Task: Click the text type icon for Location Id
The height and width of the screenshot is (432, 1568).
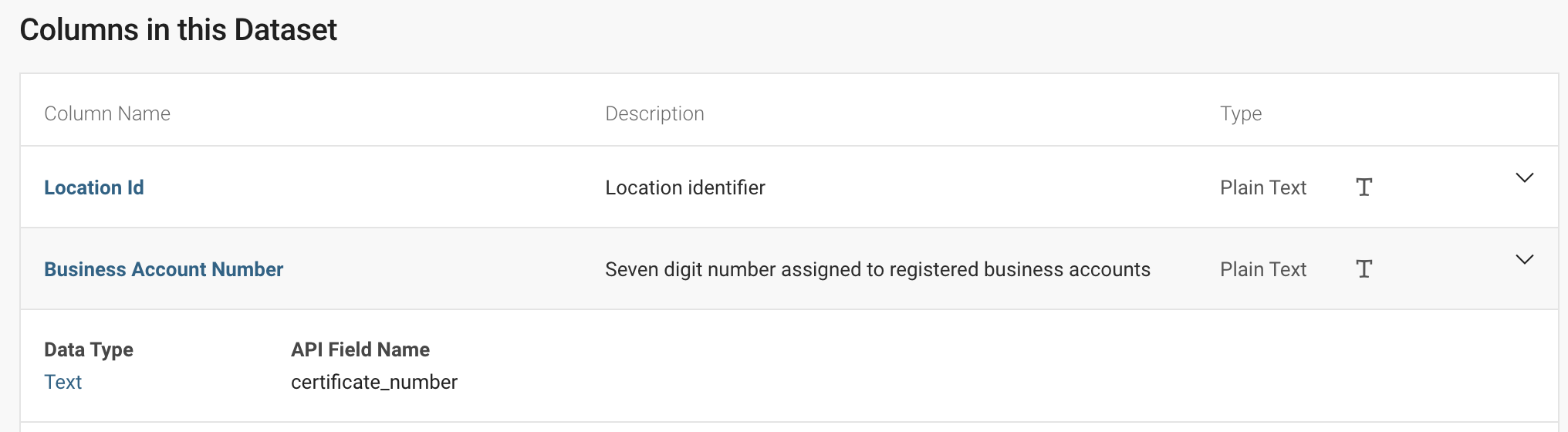Action: click(1364, 187)
